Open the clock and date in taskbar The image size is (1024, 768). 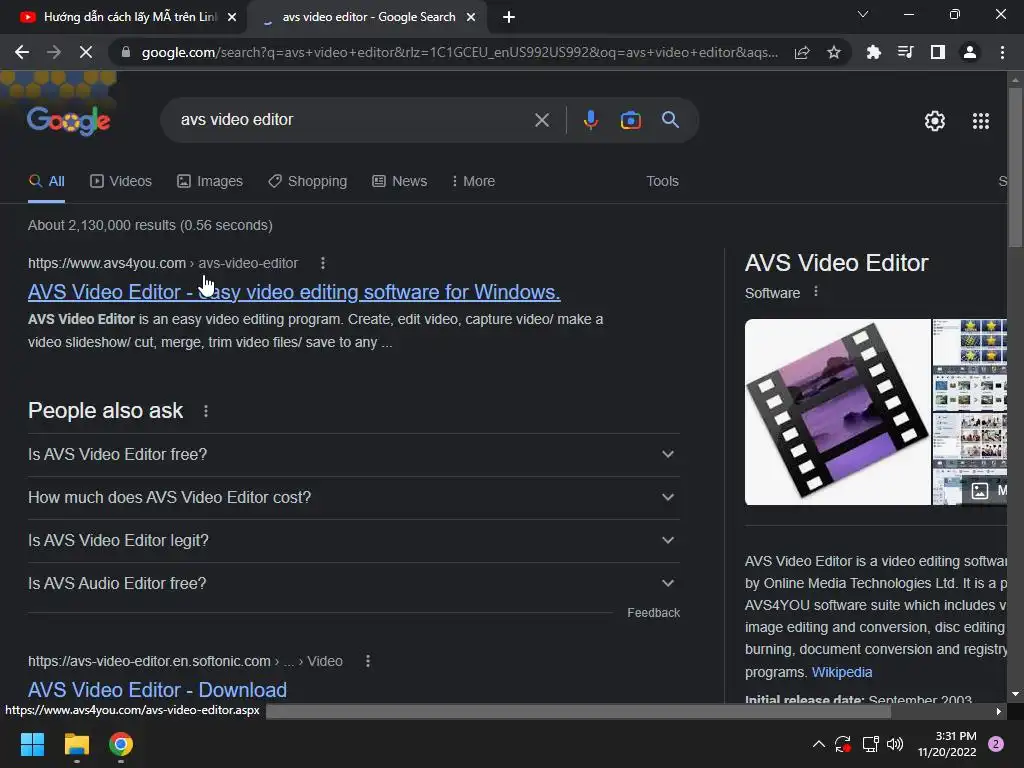pyautogui.click(x=946, y=744)
